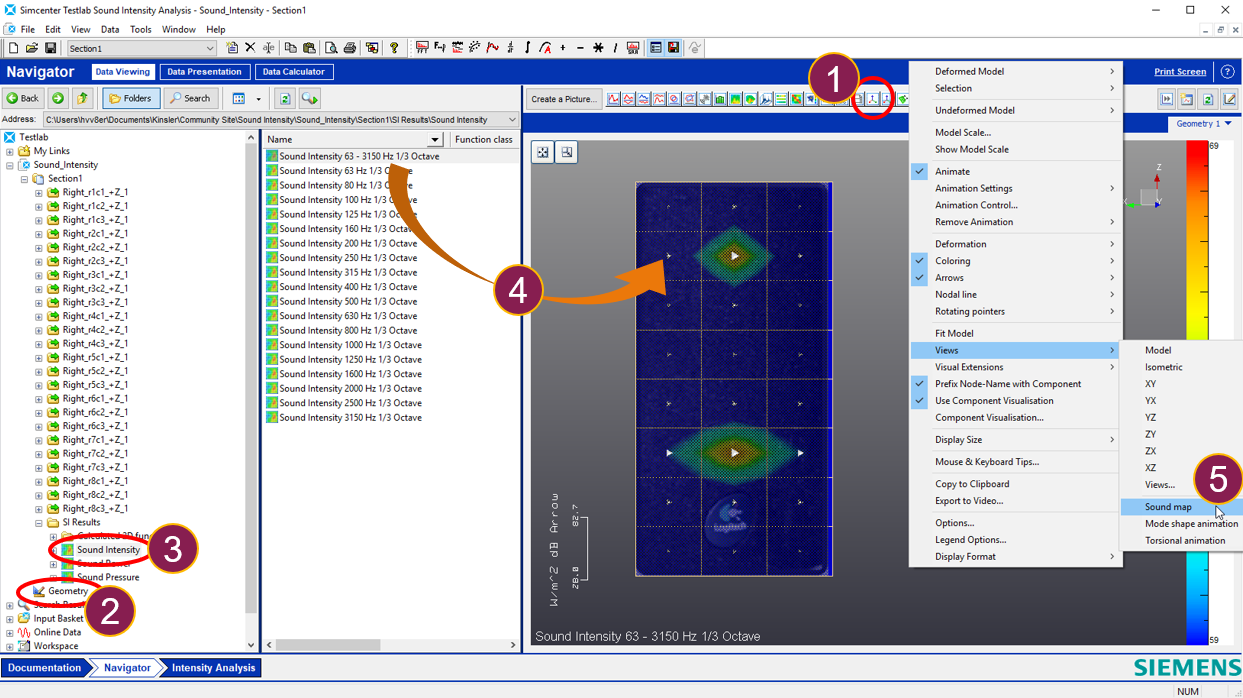Click the Create a Picture button
The image size is (1243, 698).
tap(563, 99)
